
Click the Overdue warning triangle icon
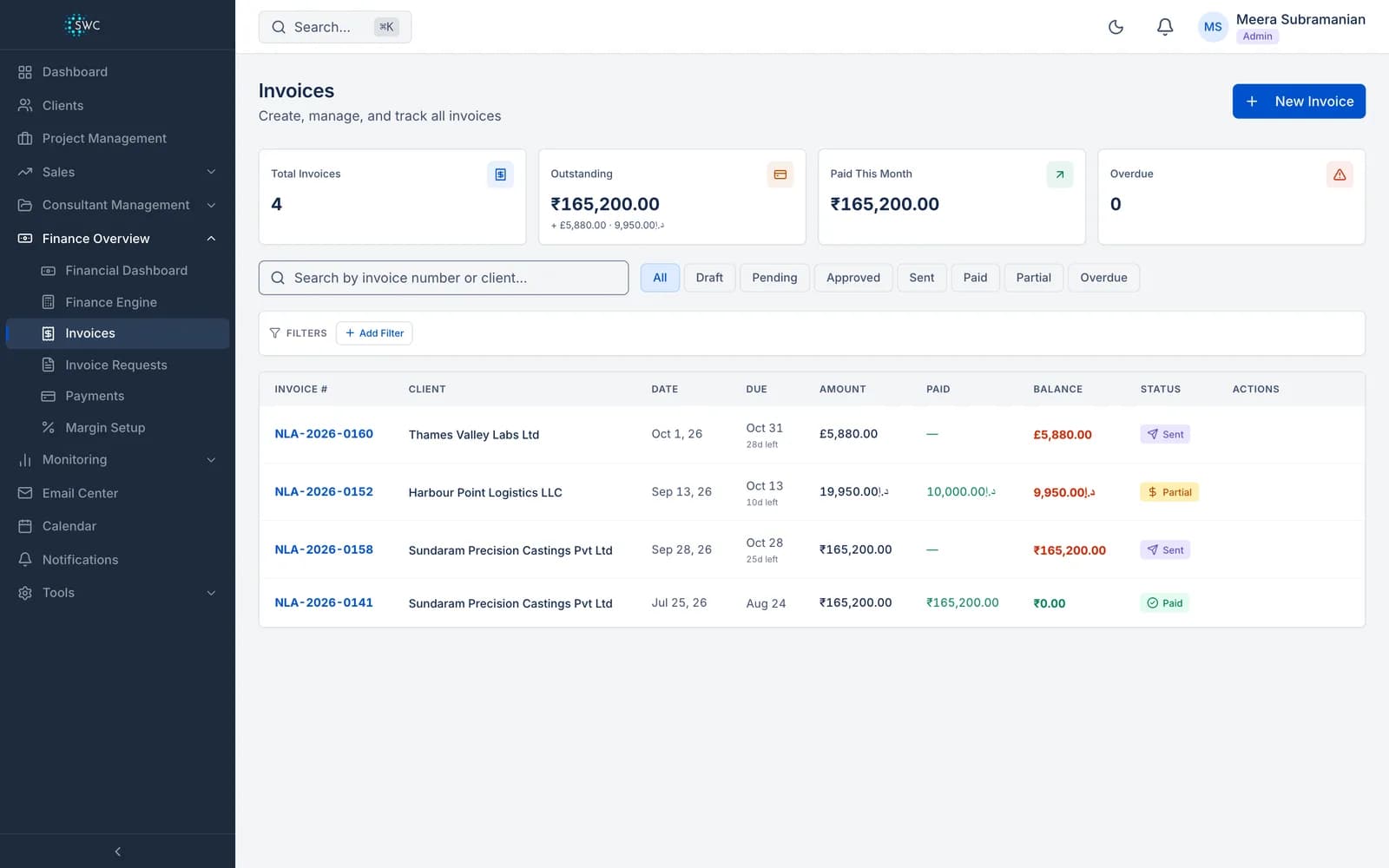pos(1340,174)
